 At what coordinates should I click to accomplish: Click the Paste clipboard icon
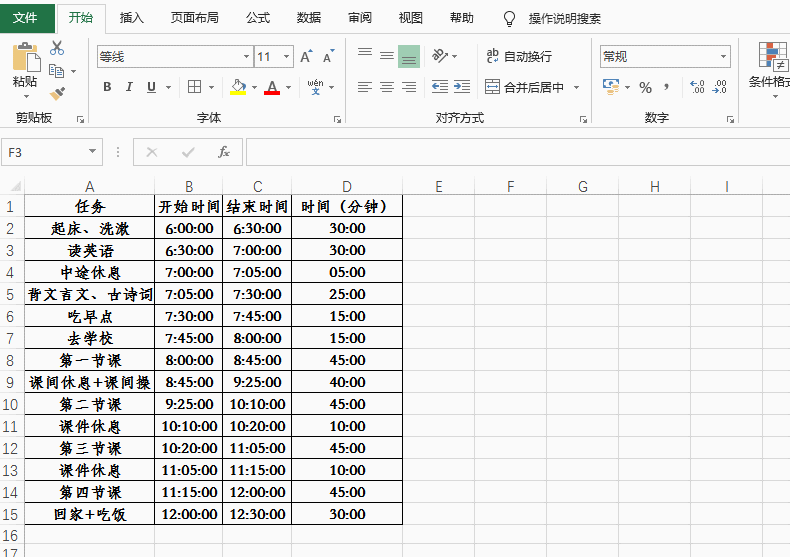click(x=26, y=57)
